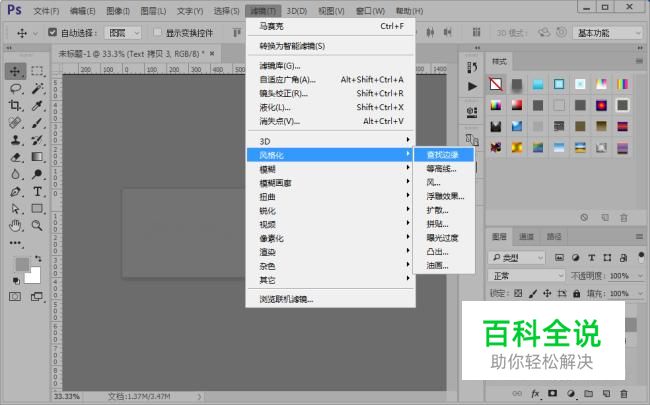Screen dimensions: 650x405
Task: Open the 基本功能 workspace dropdown
Action: pyautogui.click(x=608, y=33)
